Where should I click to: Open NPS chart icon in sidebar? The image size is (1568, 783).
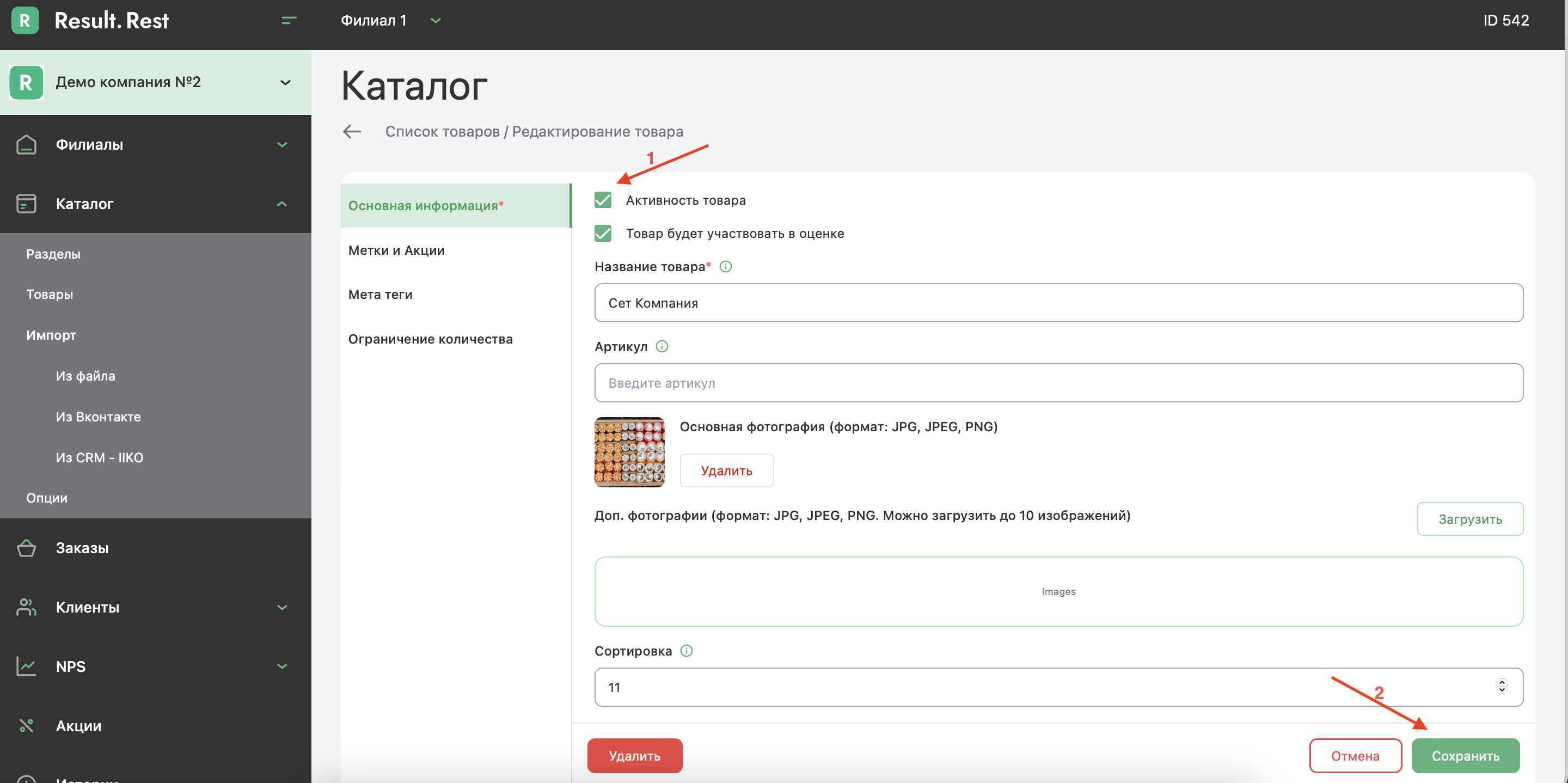click(x=26, y=666)
